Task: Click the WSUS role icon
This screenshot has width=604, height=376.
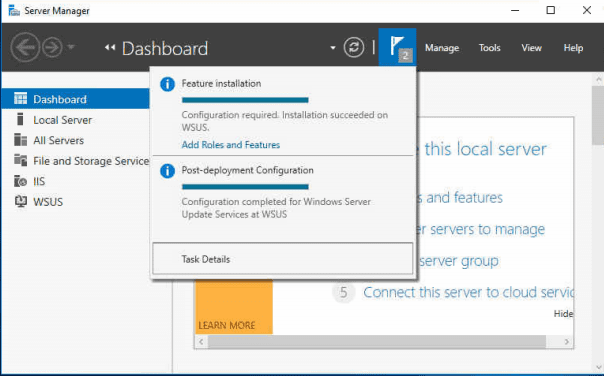Action: click(x=20, y=201)
